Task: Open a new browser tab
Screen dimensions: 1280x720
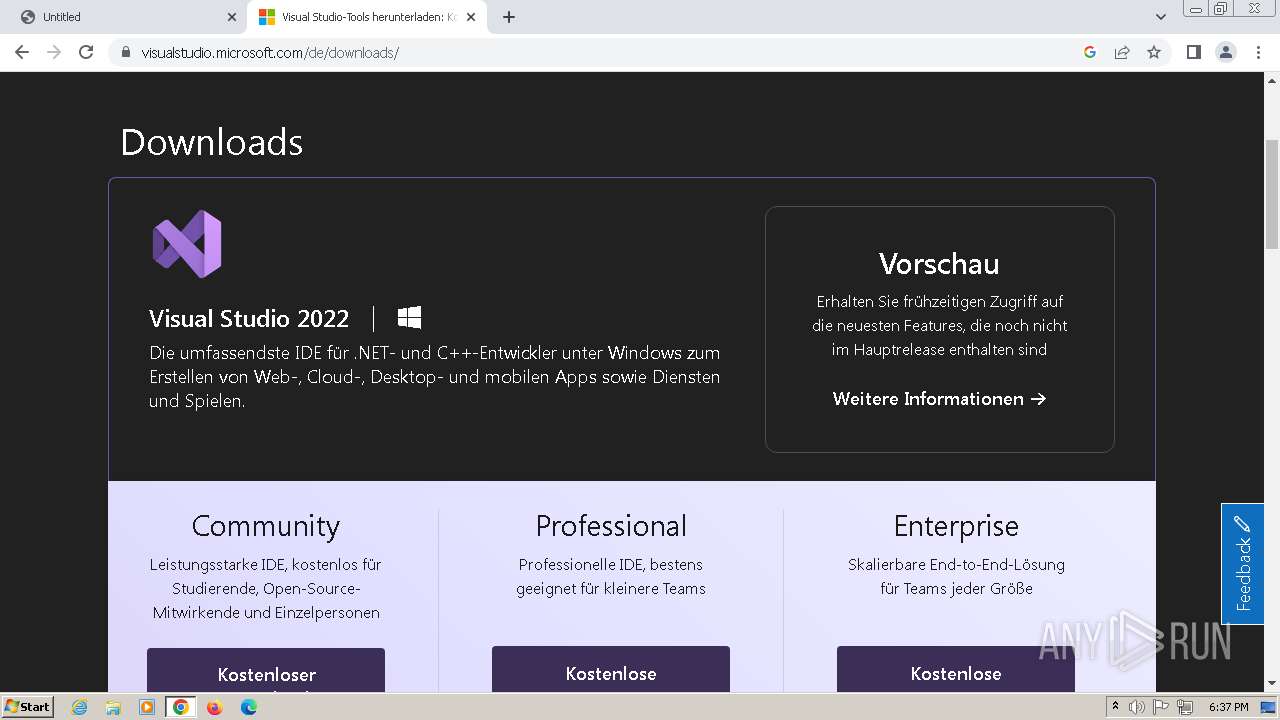Action: click(509, 17)
